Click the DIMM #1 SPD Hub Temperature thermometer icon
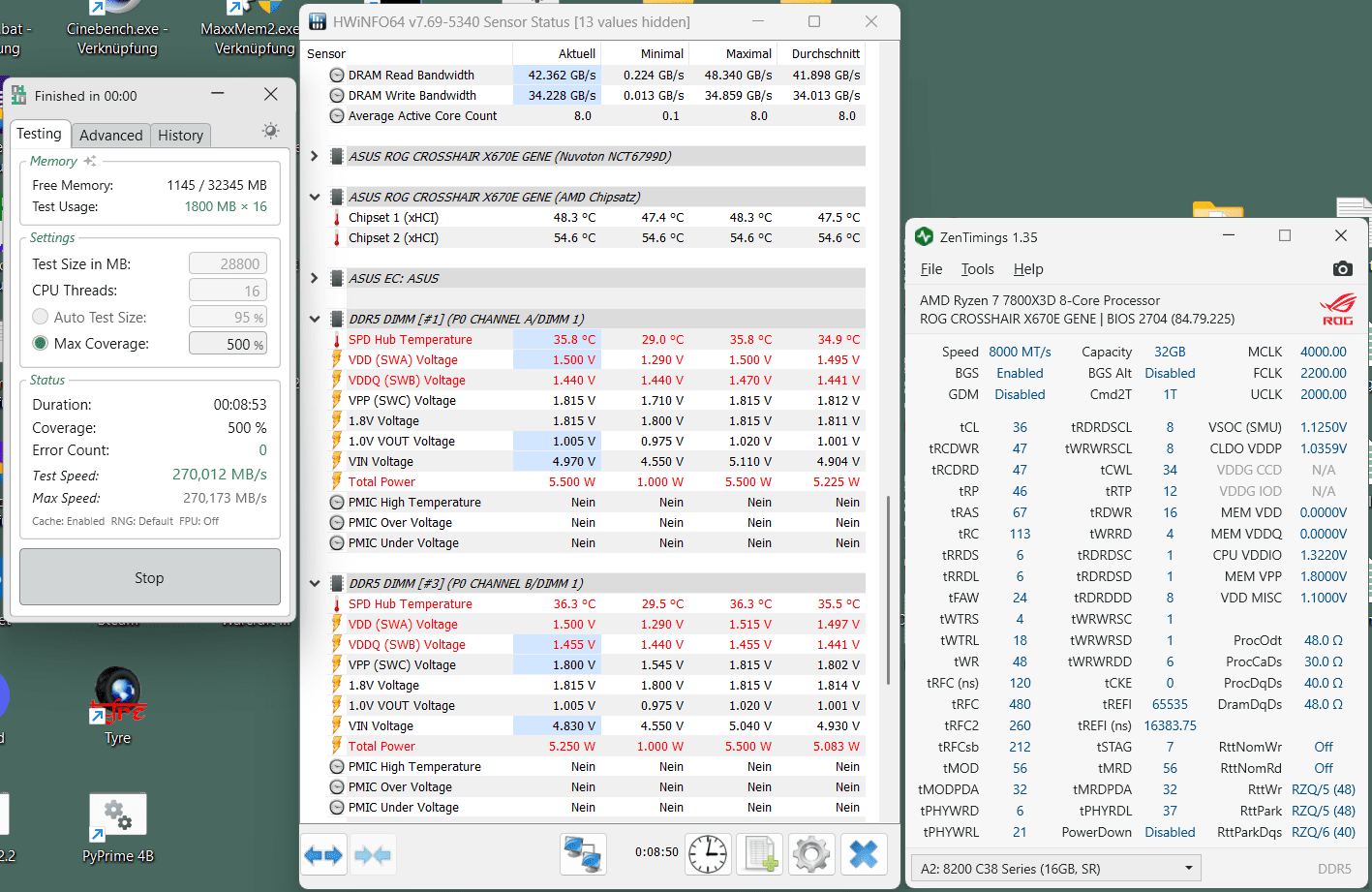 pyautogui.click(x=337, y=340)
